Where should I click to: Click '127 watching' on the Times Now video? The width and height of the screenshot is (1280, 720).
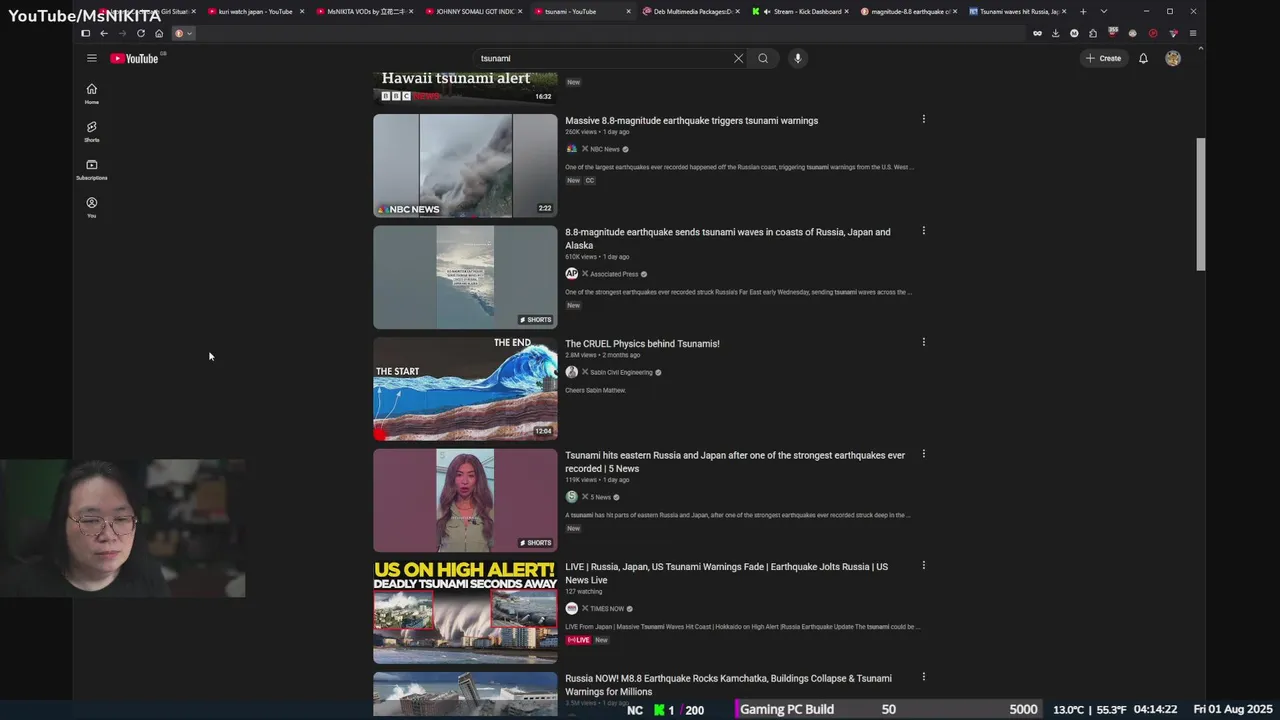tap(583, 591)
